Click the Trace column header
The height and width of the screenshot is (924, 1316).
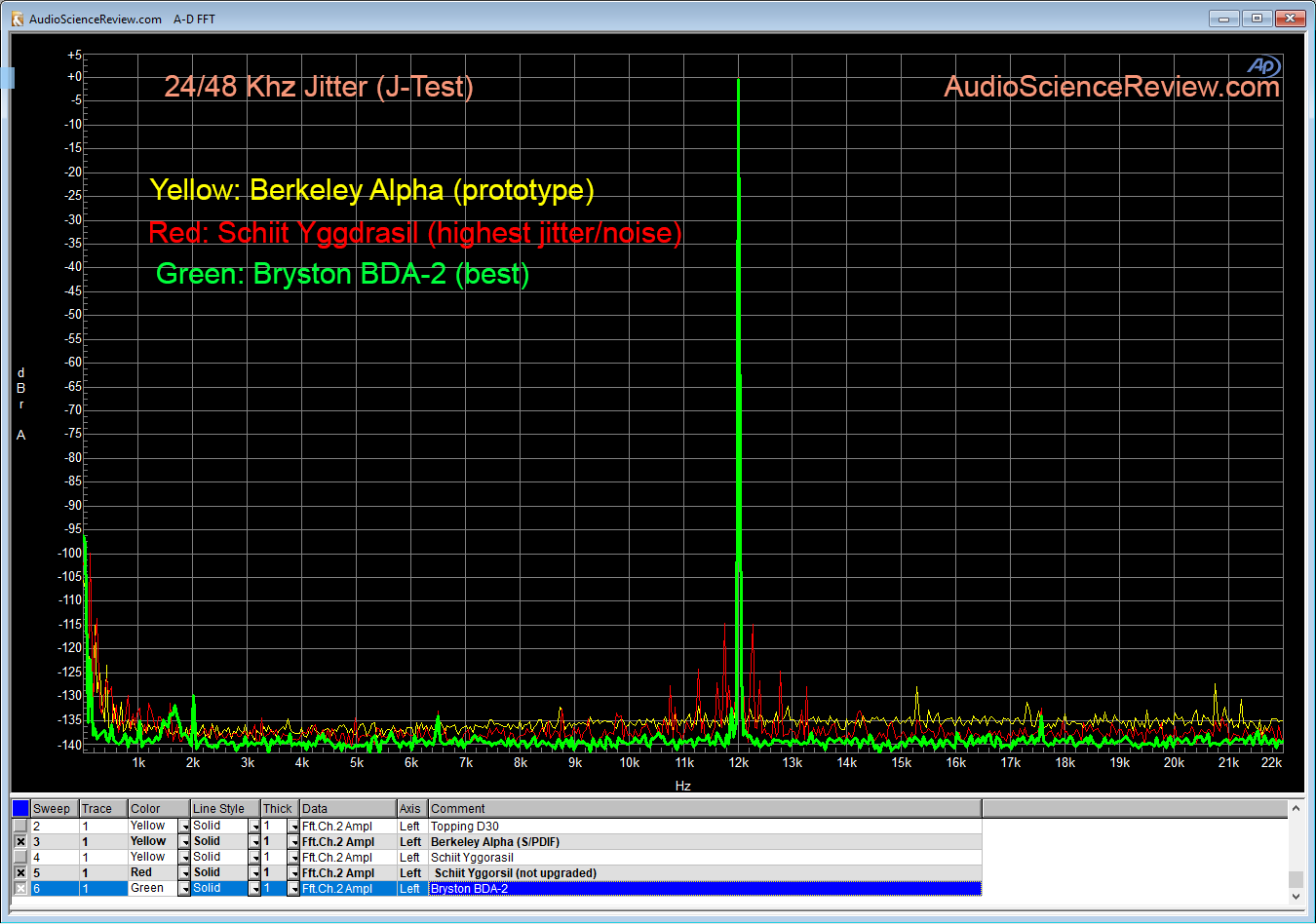click(x=103, y=808)
